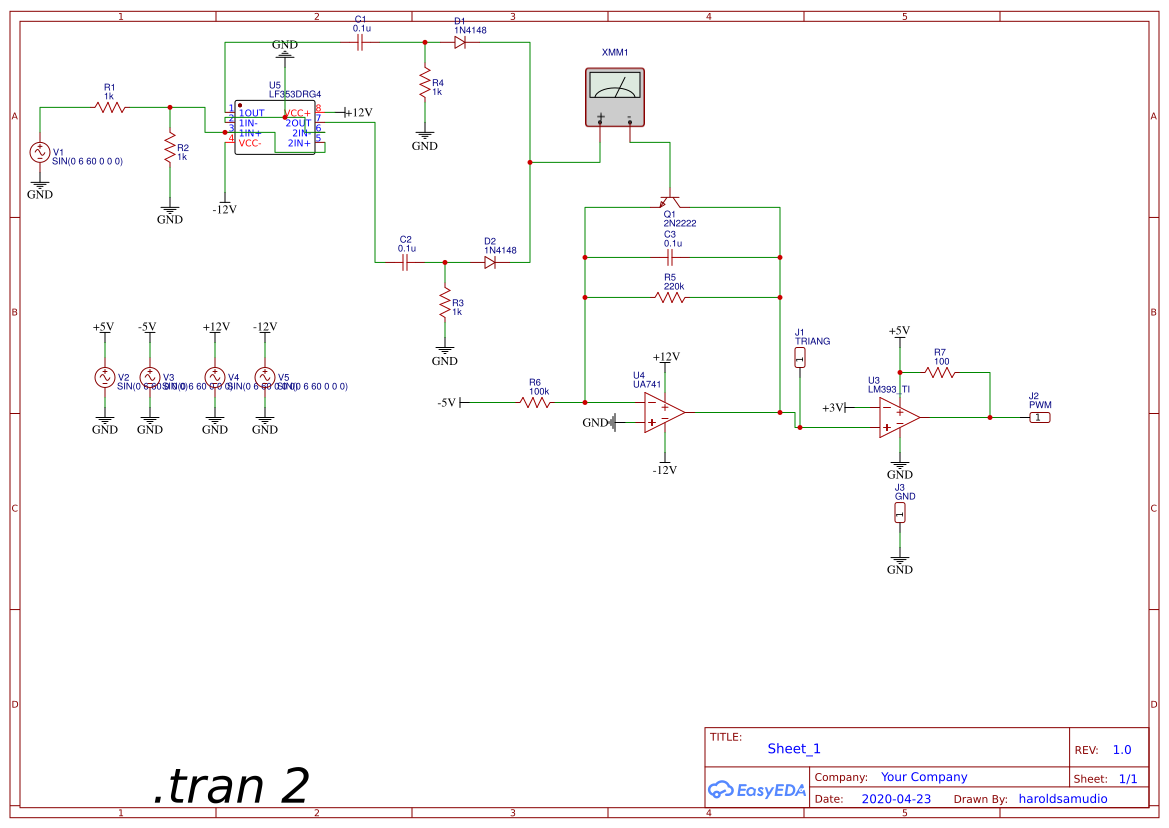Click resistor R1 near the V1 source
Image resolution: width=1169 pixels, height=828 pixels.
click(110, 107)
